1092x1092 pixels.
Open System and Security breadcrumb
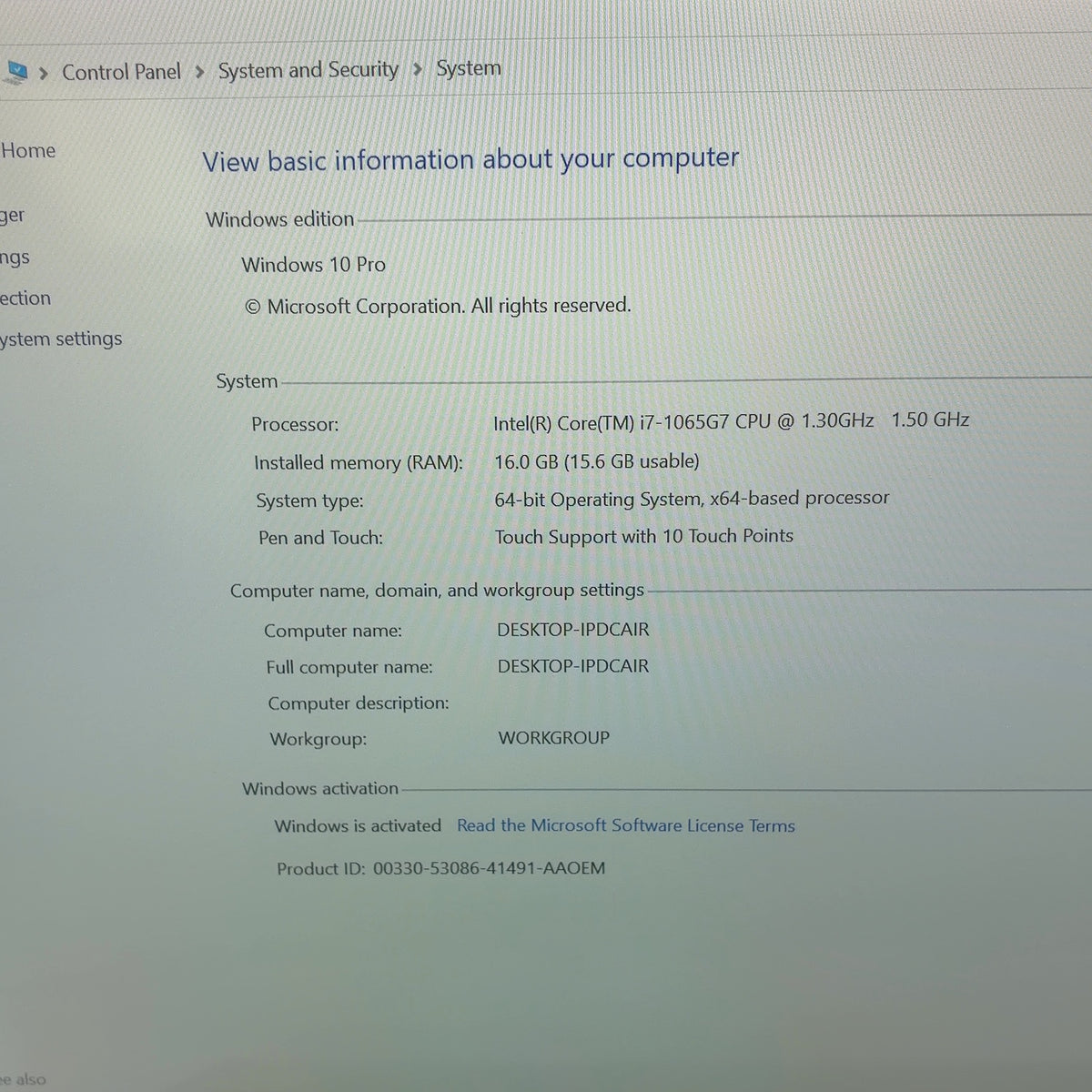coord(308,70)
